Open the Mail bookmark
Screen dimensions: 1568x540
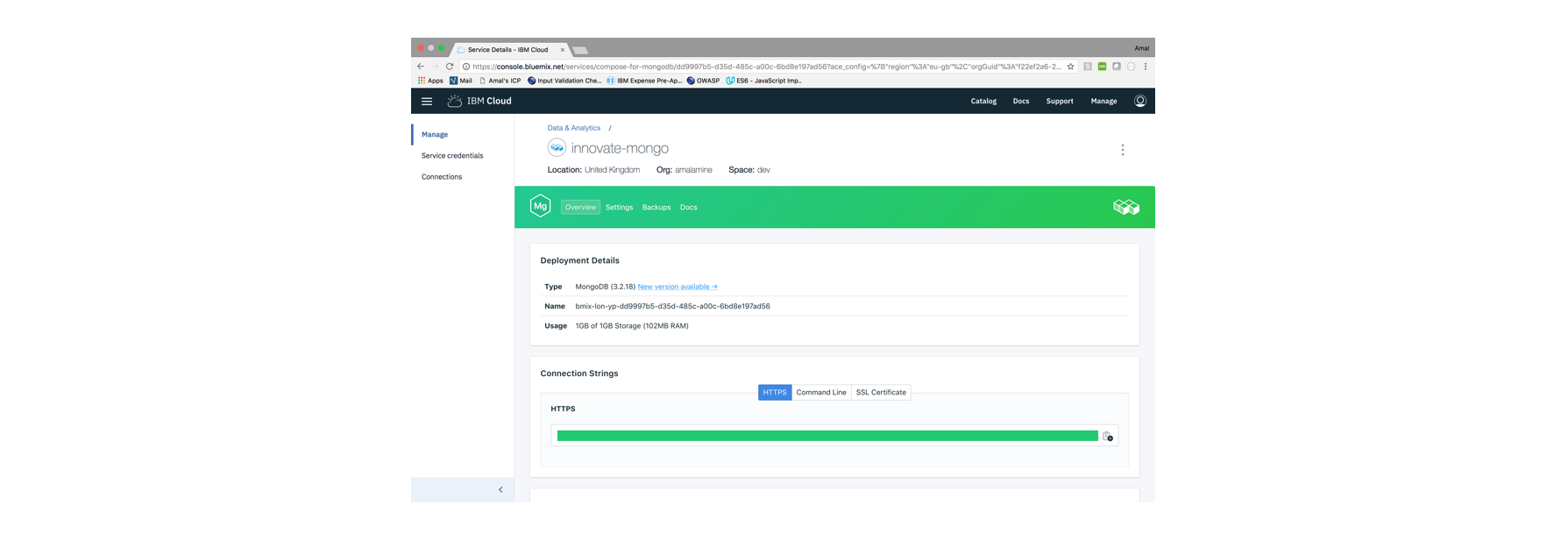(461, 81)
